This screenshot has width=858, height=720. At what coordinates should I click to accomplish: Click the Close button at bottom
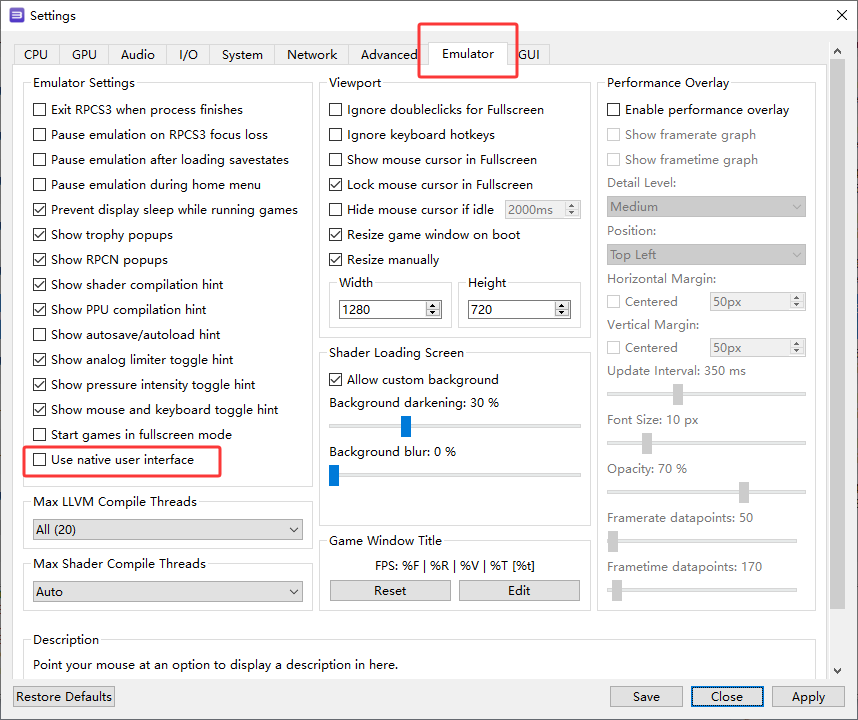click(727, 696)
